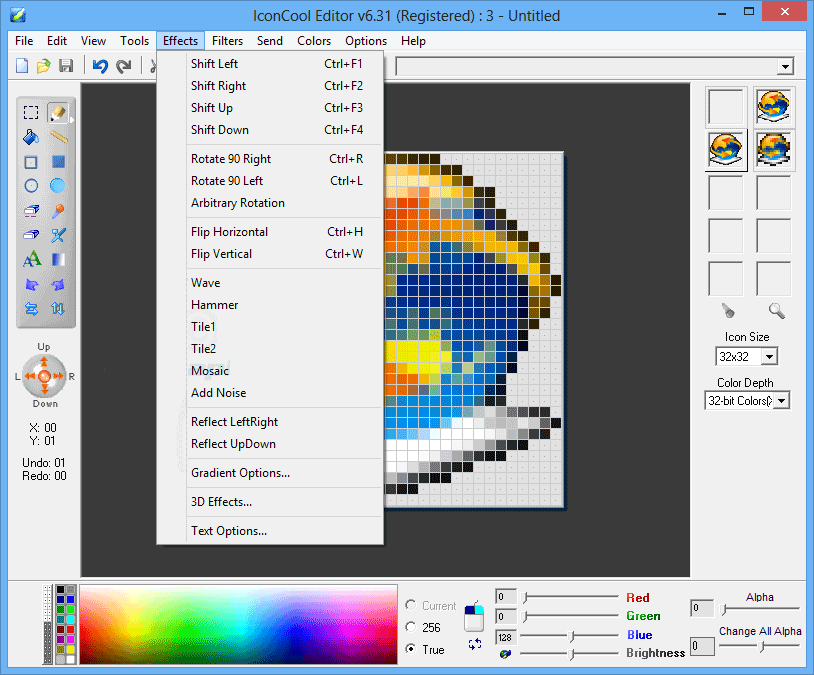
Task: Click the magnifier zoom icon
Action: click(x=775, y=311)
